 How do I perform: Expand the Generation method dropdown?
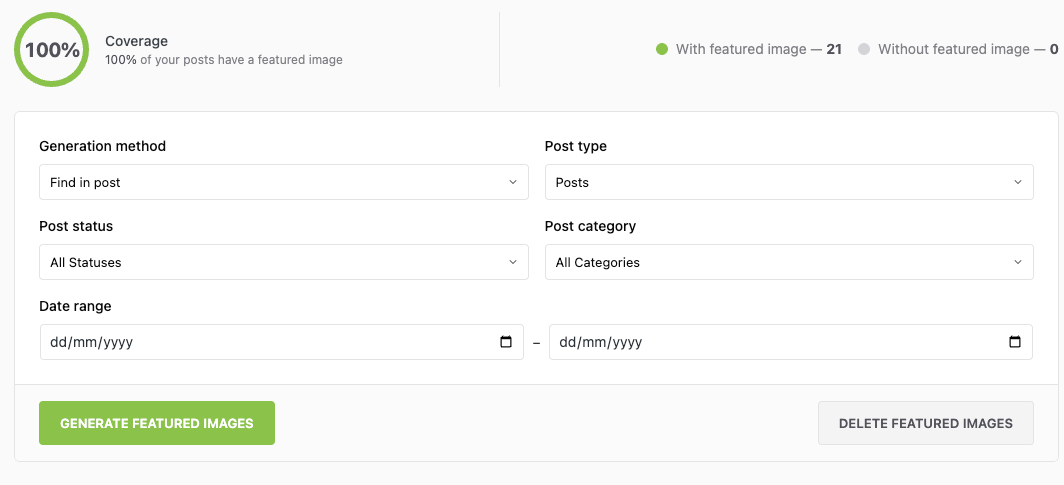coord(284,182)
